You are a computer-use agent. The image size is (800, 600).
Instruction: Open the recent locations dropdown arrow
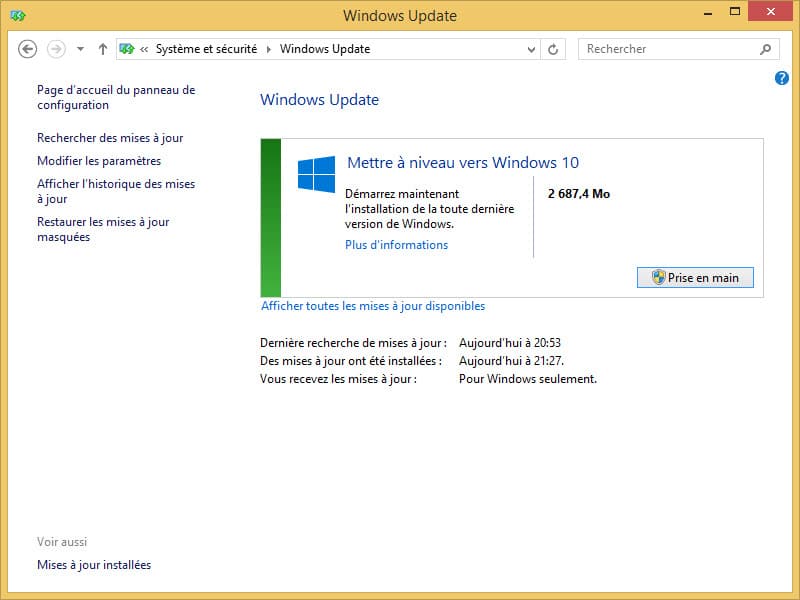pyautogui.click(x=80, y=49)
